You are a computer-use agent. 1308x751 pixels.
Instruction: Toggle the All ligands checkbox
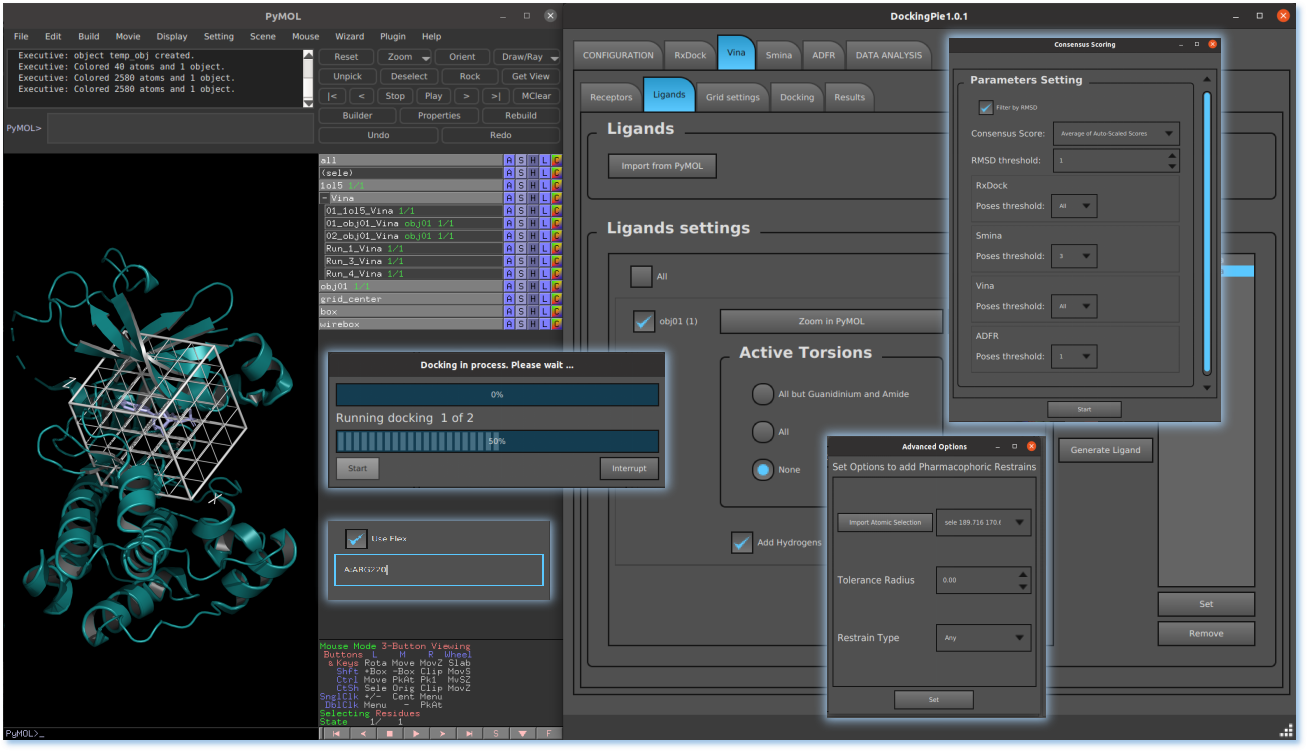640,276
